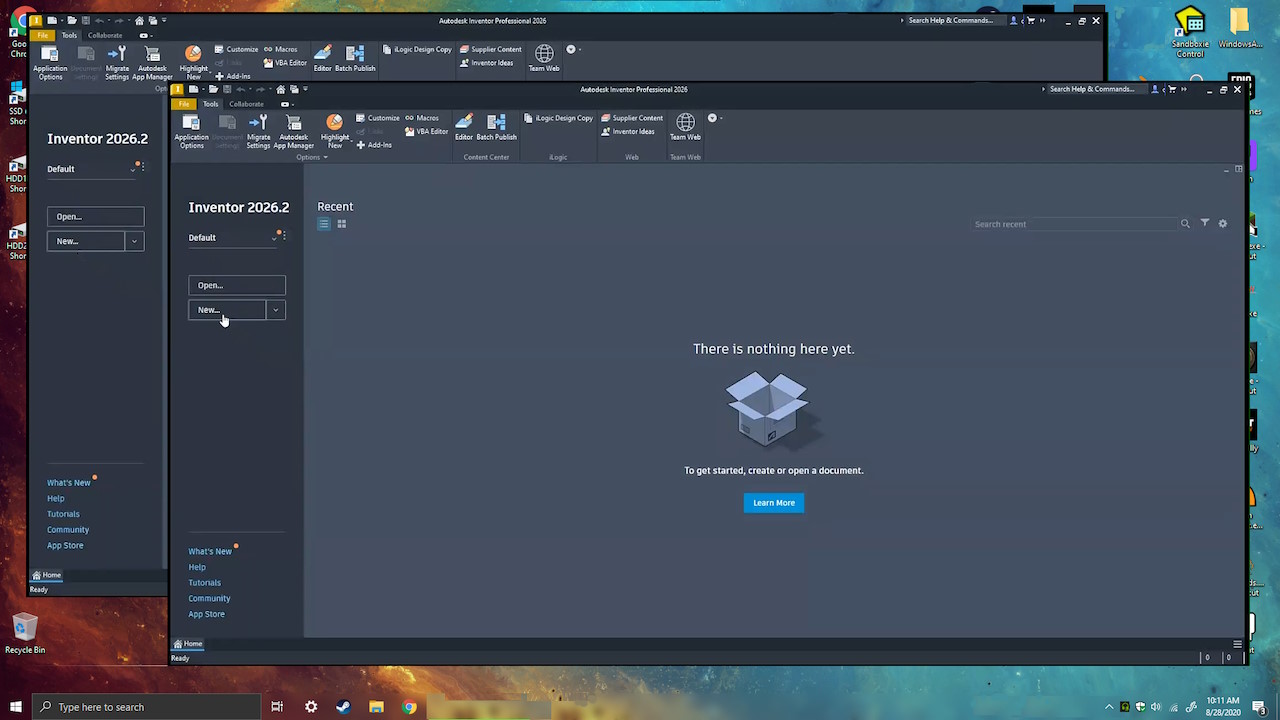The width and height of the screenshot is (1280, 720).
Task: Switch recent files to list view
Action: 324,224
